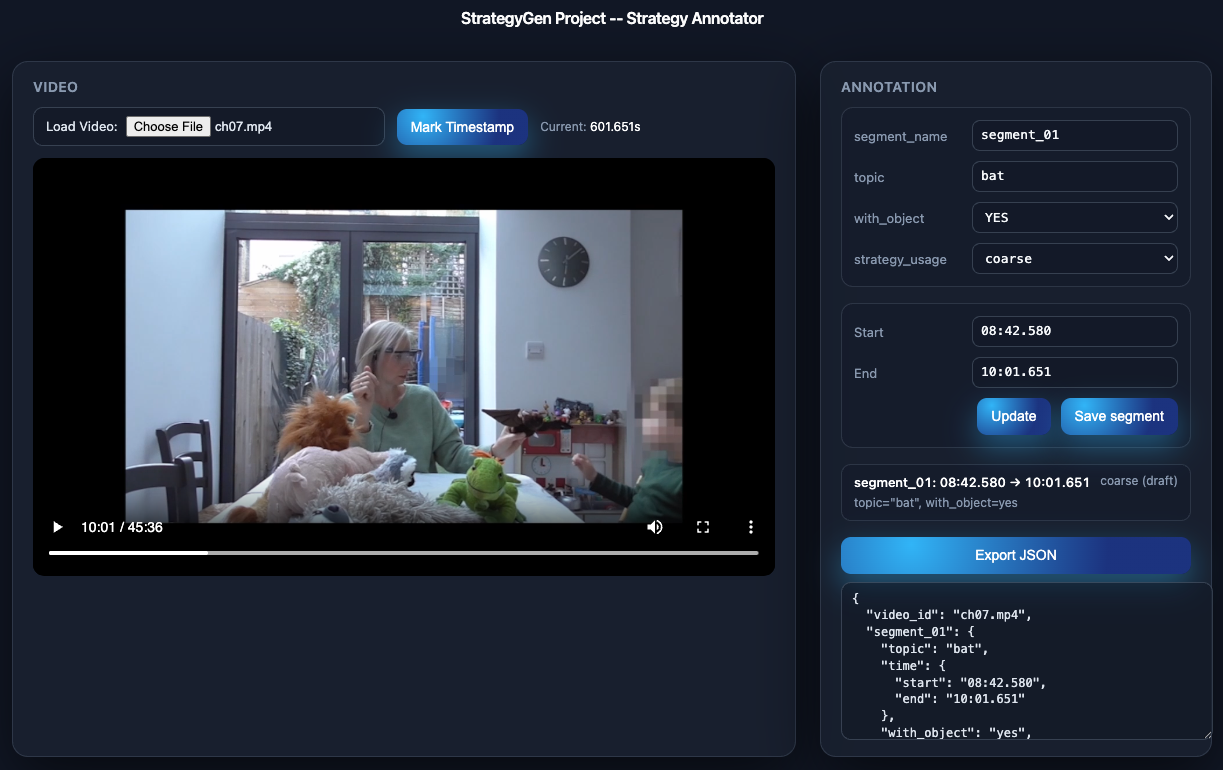Image resolution: width=1223 pixels, height=770 pixels.
Task: Click the Choose File button
Action: (168, 127)
